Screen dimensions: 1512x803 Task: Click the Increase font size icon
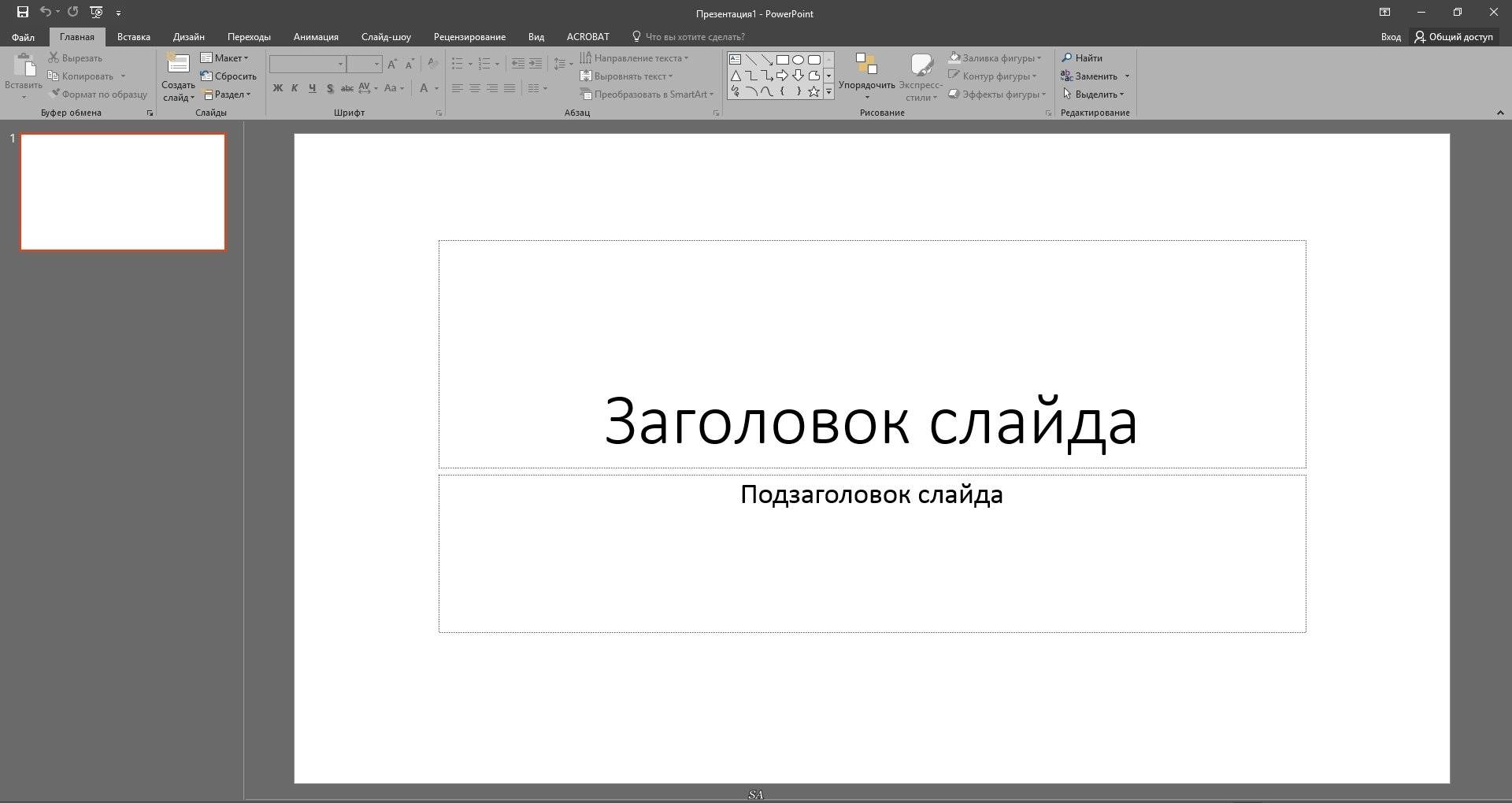(x=392, y=64)
